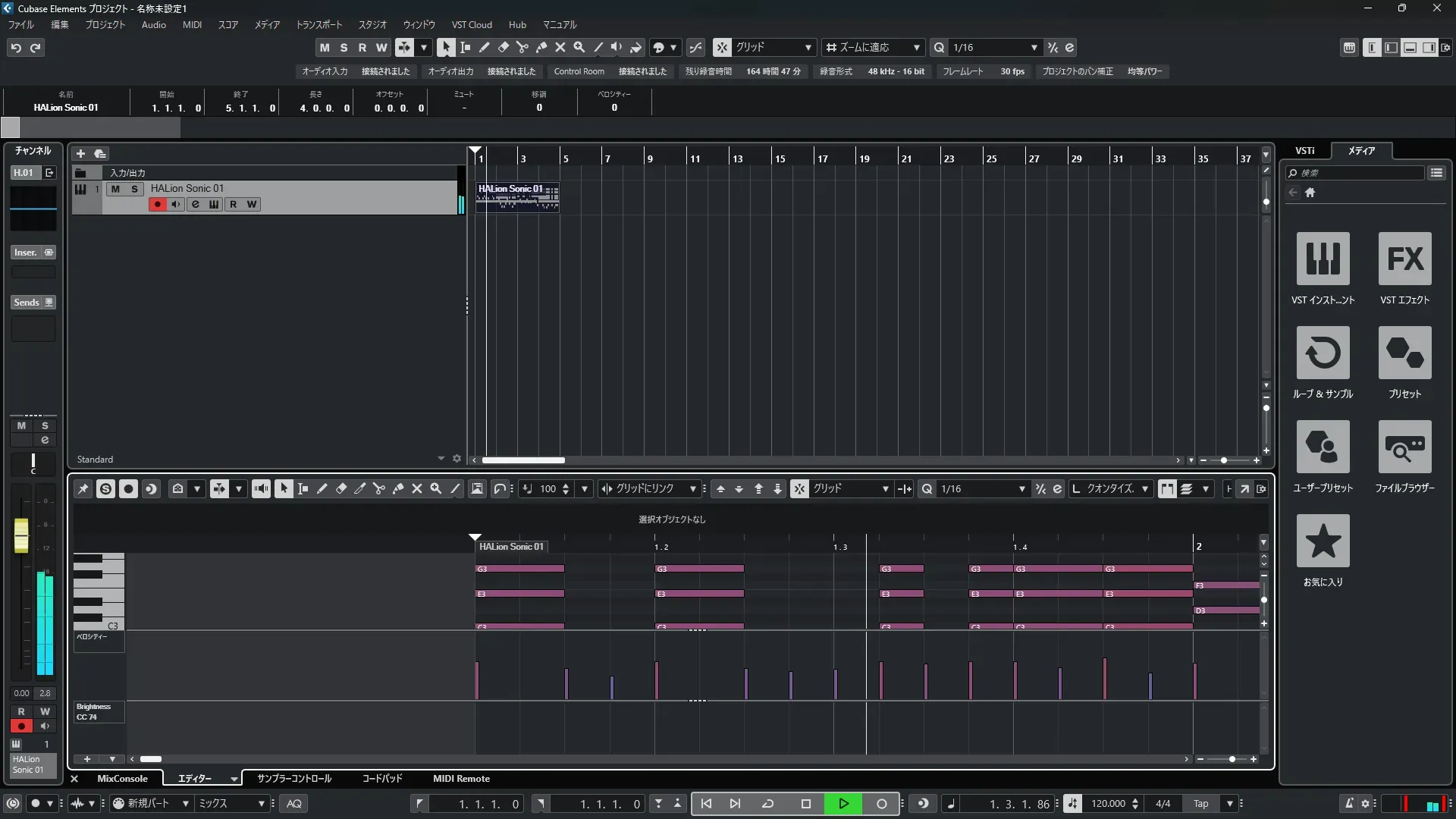This screenshot has height=819, width=1456.
Task: Toggle record enable on HALion Sonic 01 track
Action: (157, 204)
